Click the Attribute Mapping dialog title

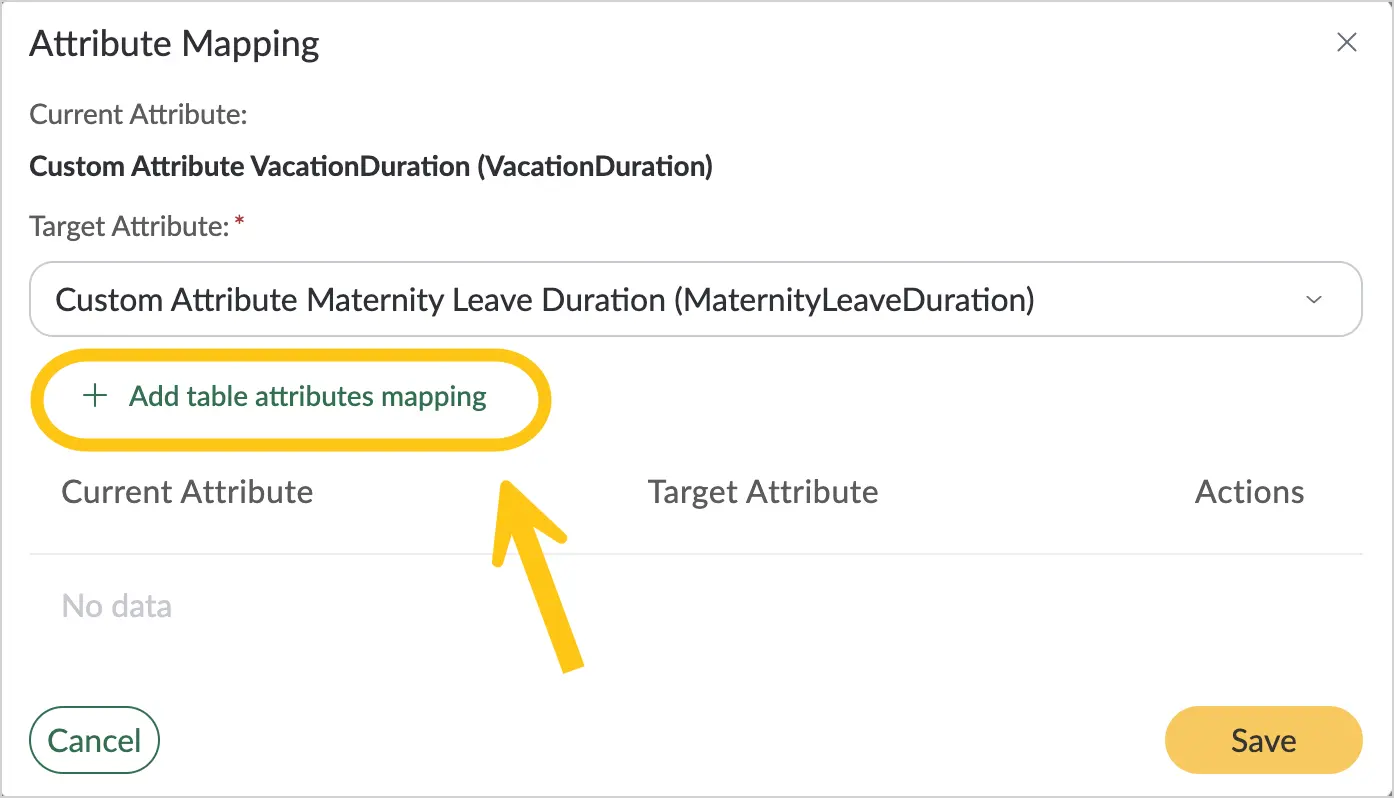(175, 44)
